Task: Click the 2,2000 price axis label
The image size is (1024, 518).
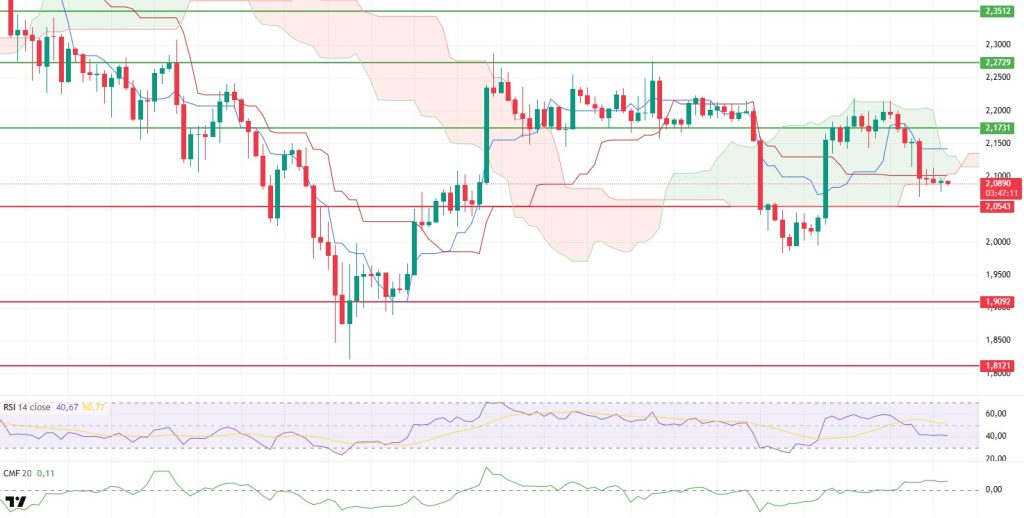Action: coord(995,110)
